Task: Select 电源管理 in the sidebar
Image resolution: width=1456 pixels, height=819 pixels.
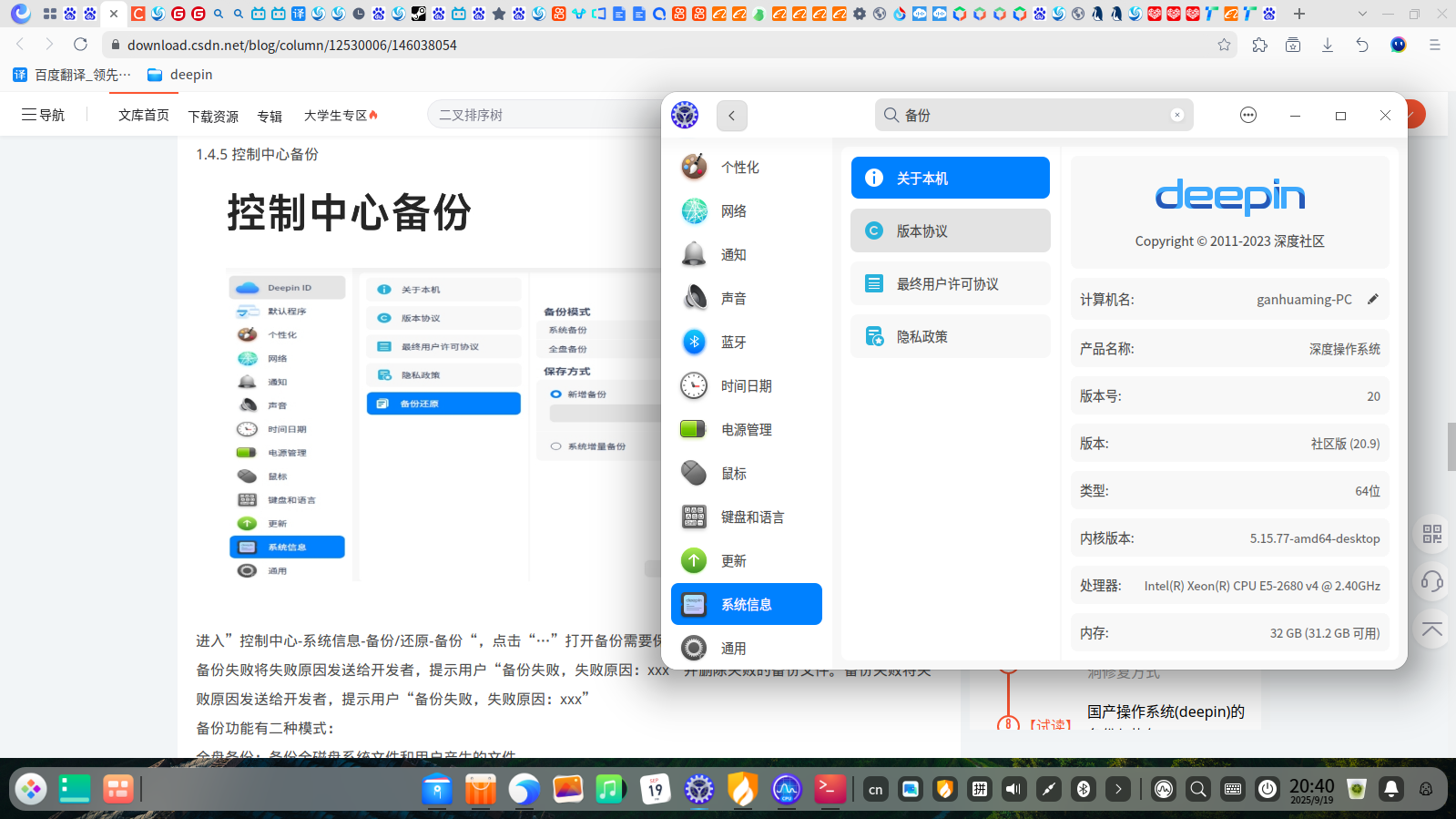Action: click(x=746, y=430)
